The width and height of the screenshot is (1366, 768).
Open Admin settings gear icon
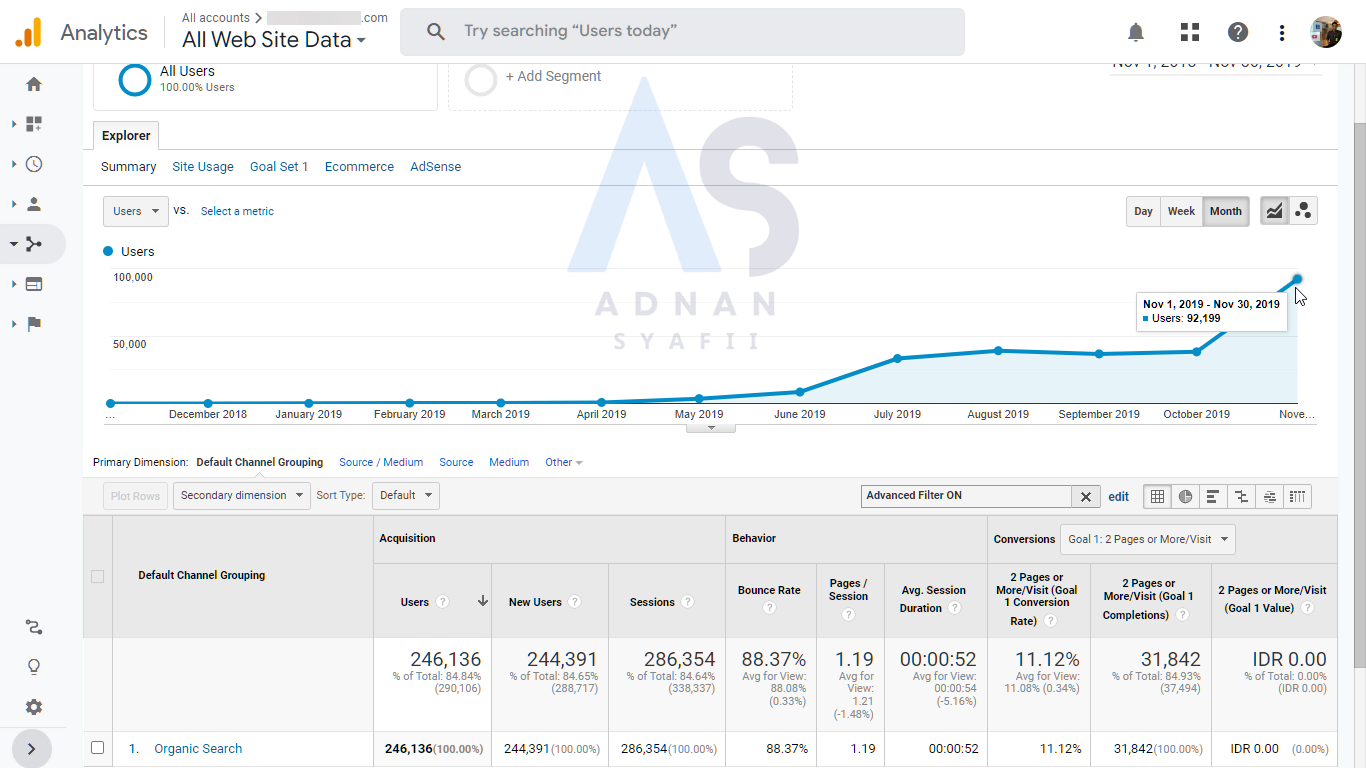(34, 707)
